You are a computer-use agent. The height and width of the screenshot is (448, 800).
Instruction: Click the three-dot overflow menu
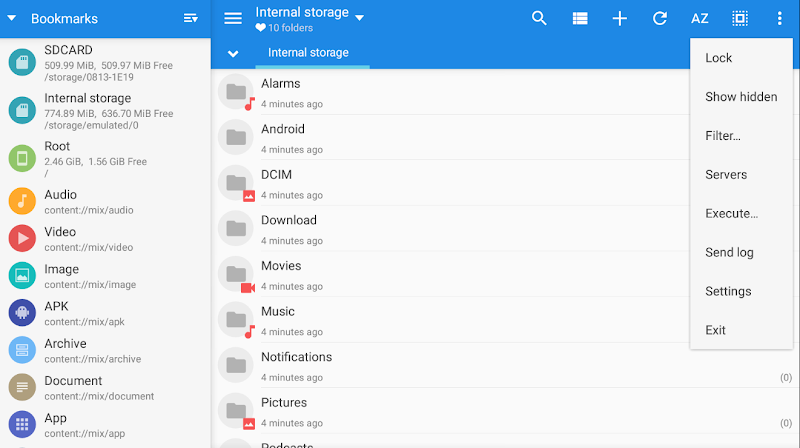[780, 19]
